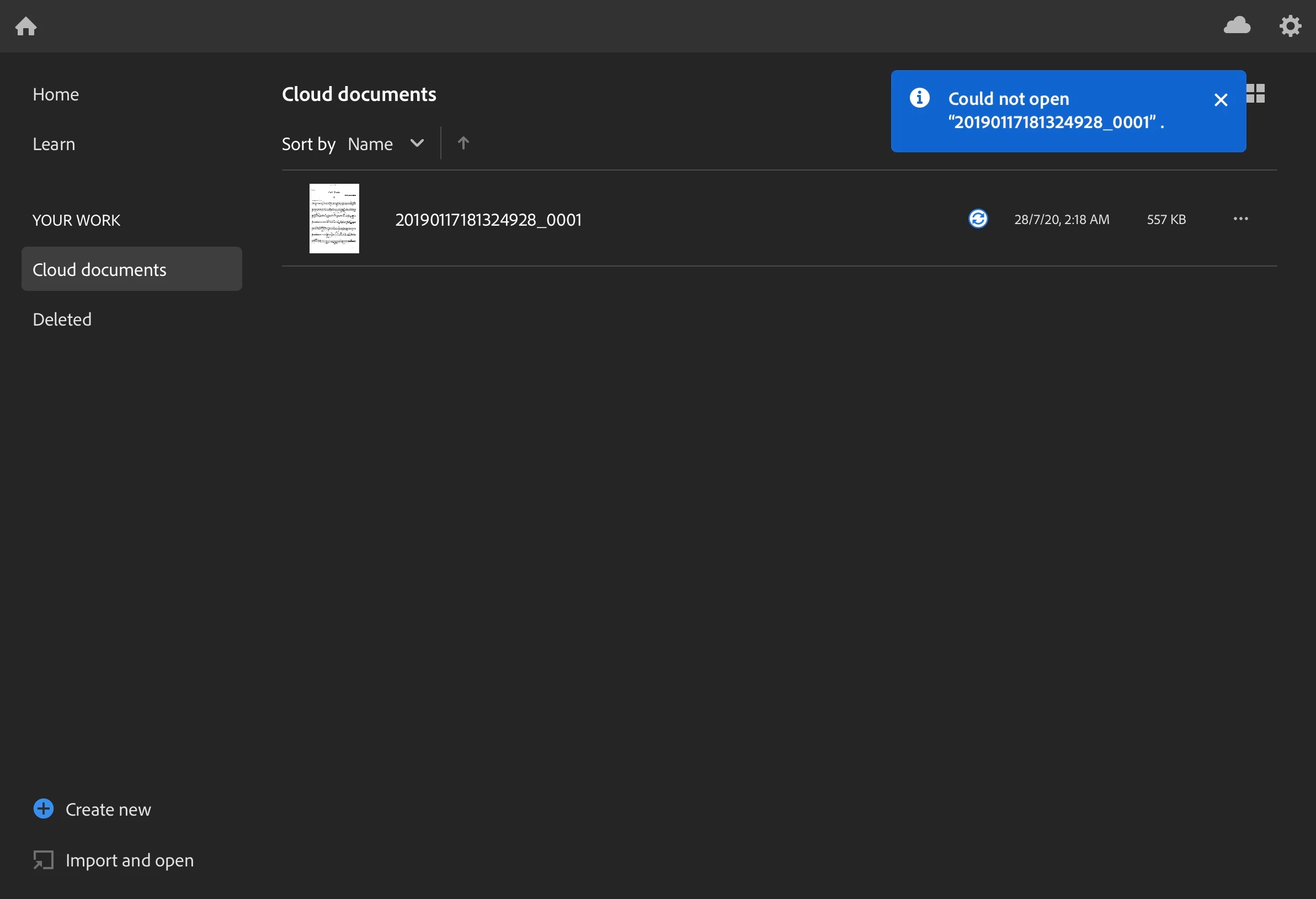This screenshot has width=1316, height=899.
Task: Click the info icon in notification
Action: coord(919,98)
